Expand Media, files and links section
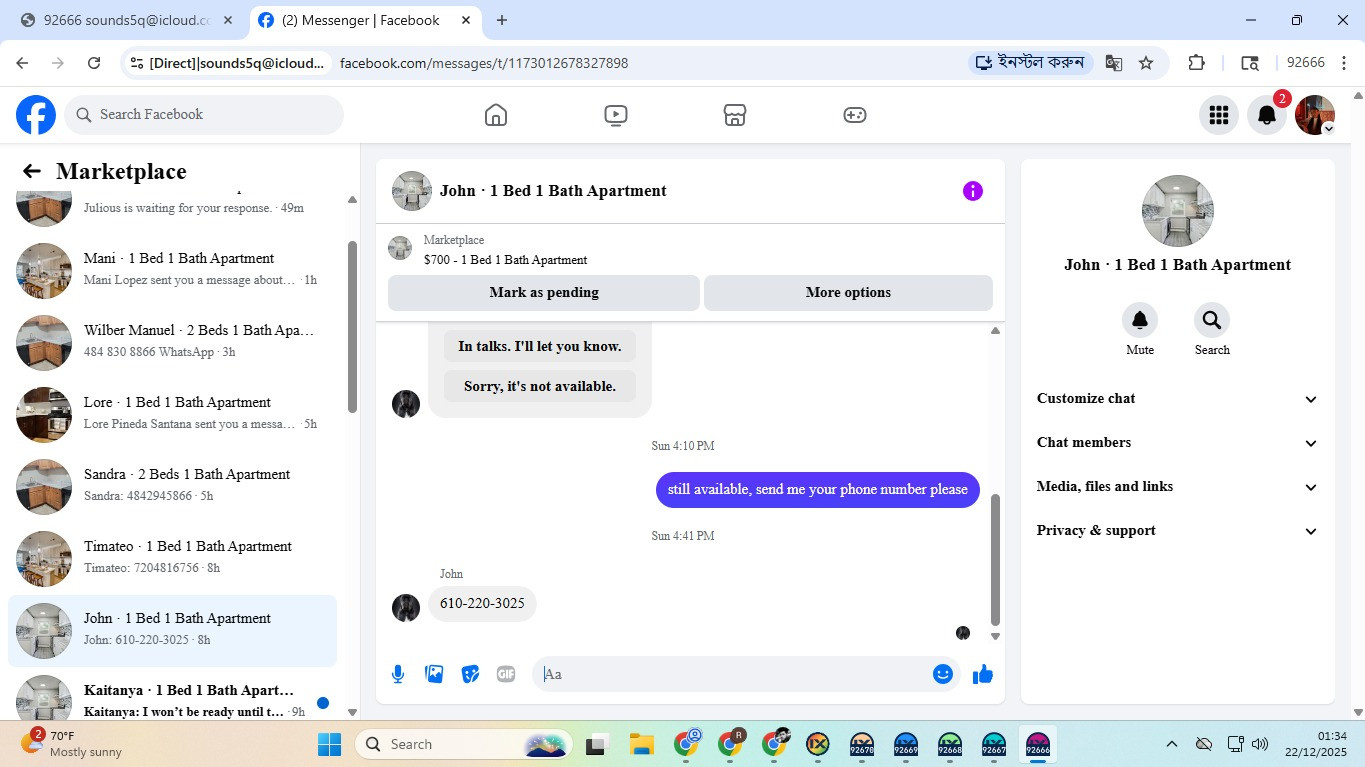 tap(1177, 486)
